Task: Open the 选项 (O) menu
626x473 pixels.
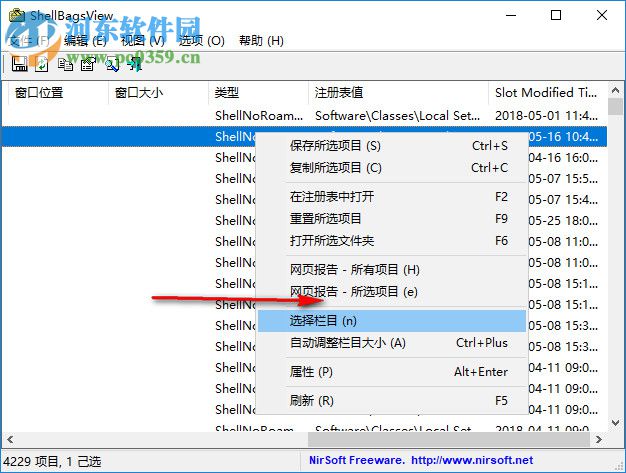Action: click(202, 41)
